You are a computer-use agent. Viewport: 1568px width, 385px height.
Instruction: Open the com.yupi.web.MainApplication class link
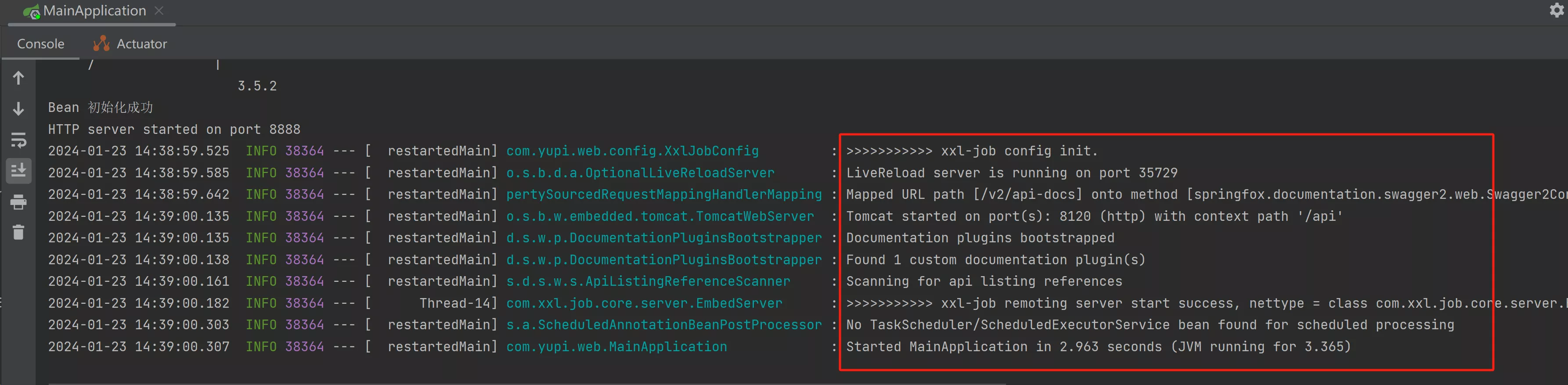click(616, 347)
